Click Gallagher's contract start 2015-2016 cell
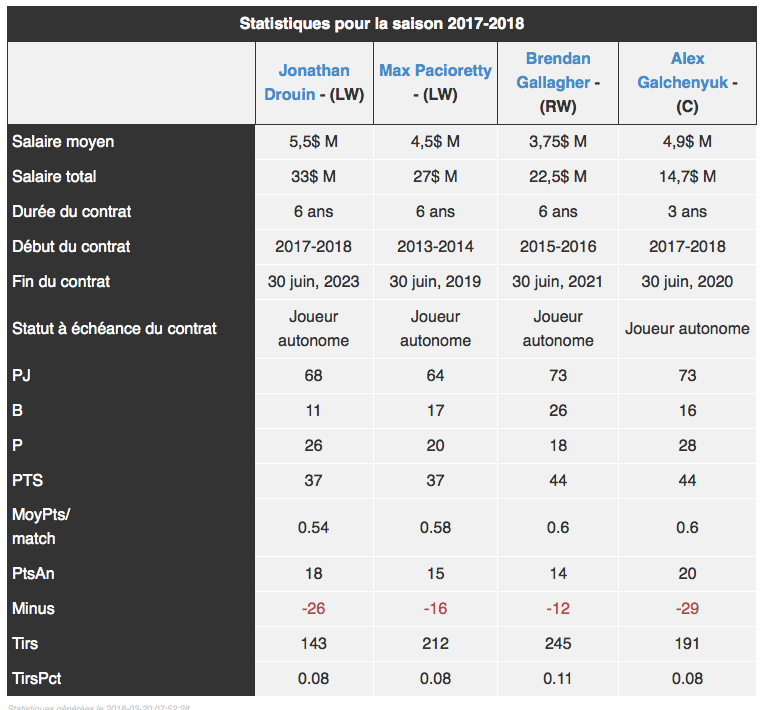The width and height of the screenshot is (768, 710). pos(558,246)
